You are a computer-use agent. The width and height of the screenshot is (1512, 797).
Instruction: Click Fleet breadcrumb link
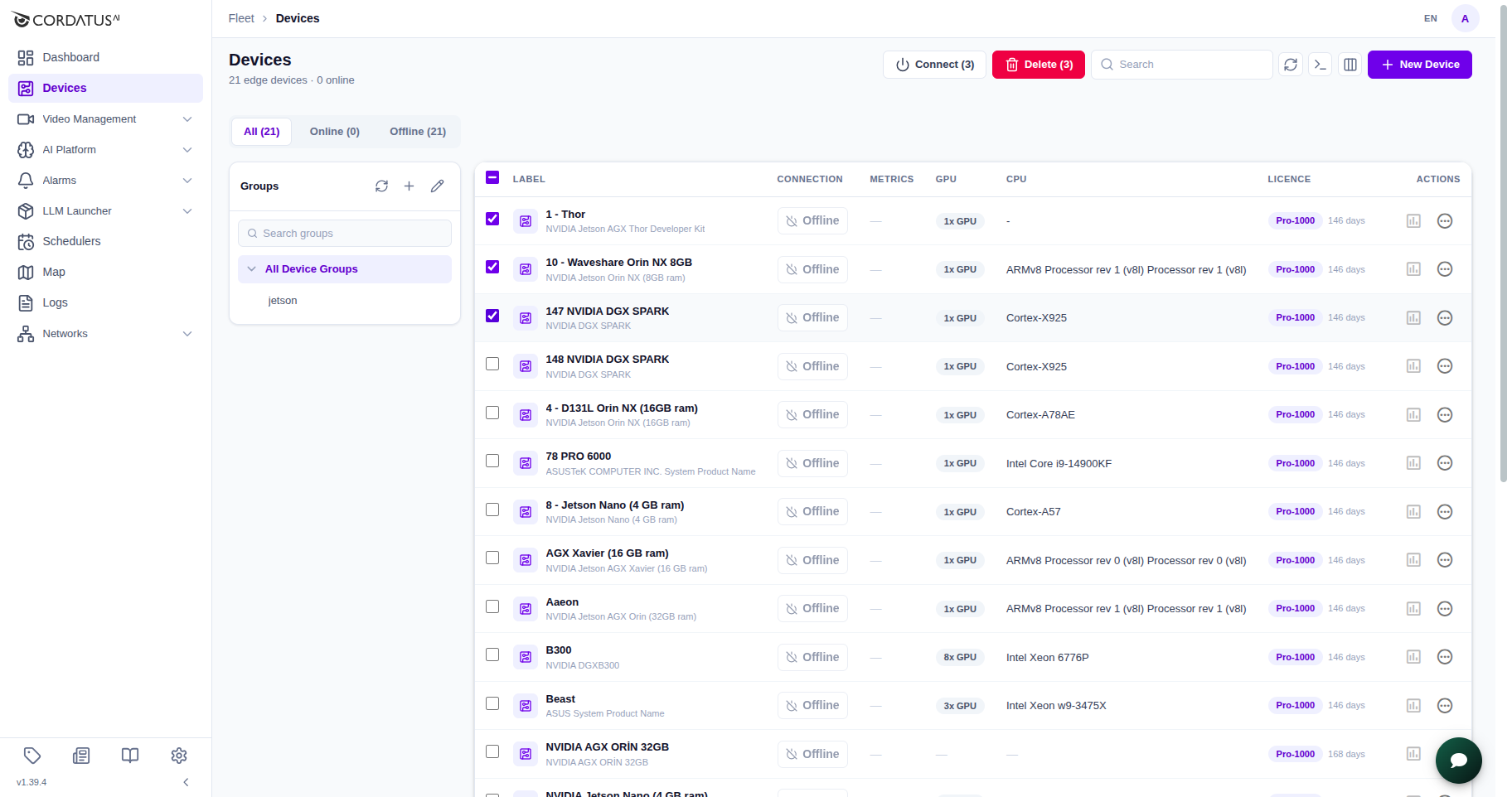241,18
